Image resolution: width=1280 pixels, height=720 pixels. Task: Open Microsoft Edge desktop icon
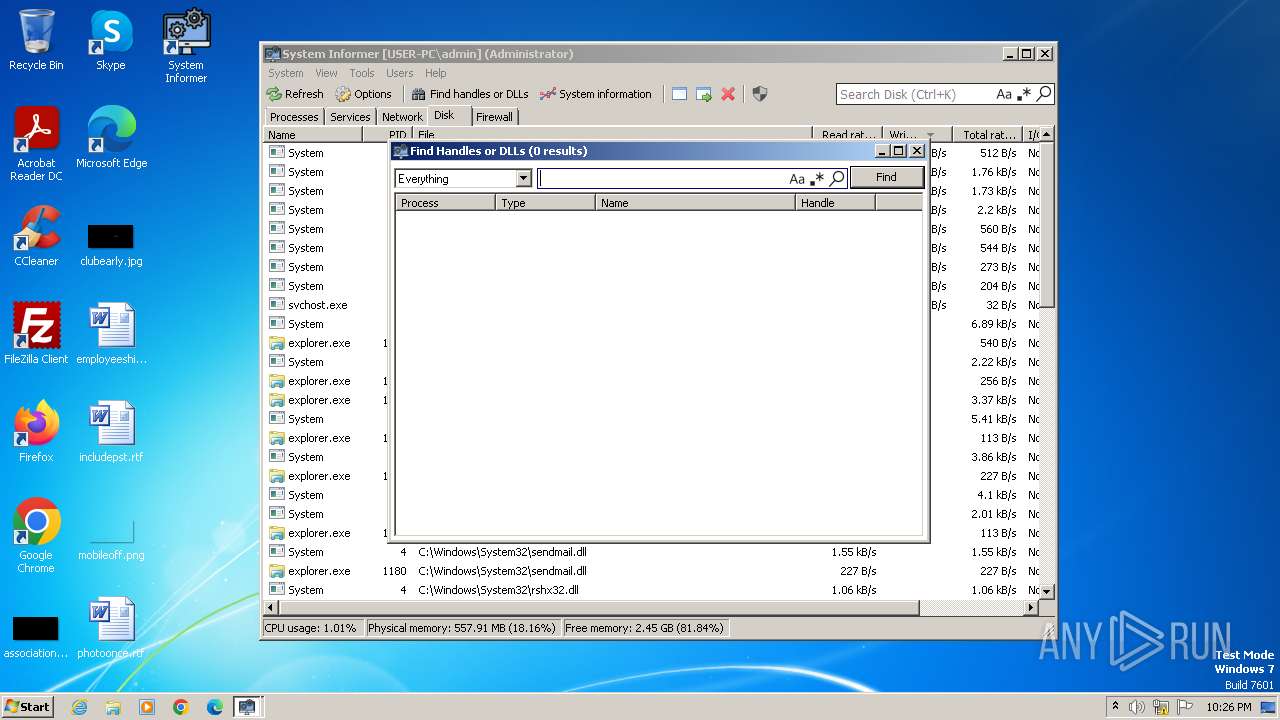(111, 138)
